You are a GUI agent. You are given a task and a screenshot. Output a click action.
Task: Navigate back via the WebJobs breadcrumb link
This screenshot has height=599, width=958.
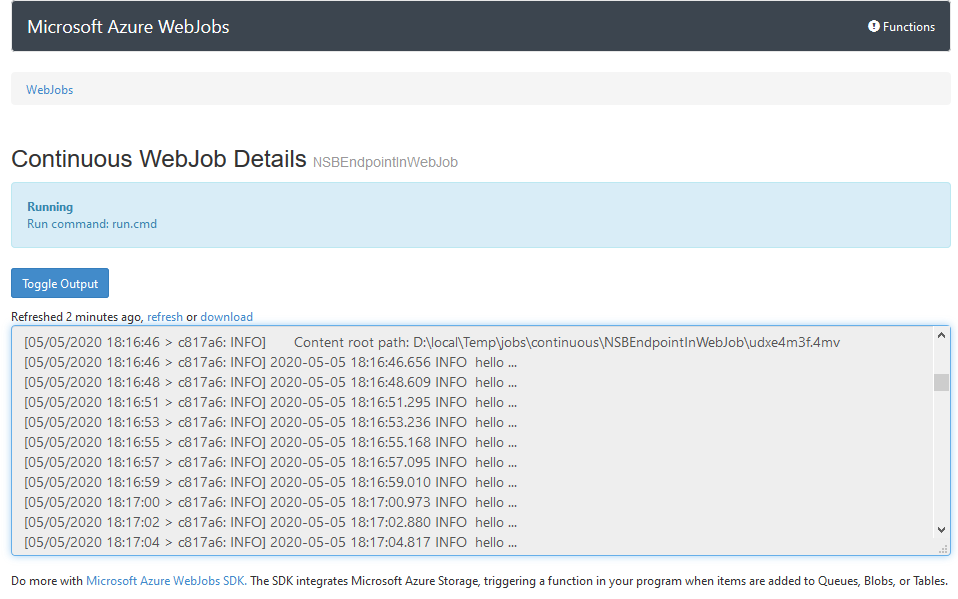pyautogui.click(x=49, y=89)
